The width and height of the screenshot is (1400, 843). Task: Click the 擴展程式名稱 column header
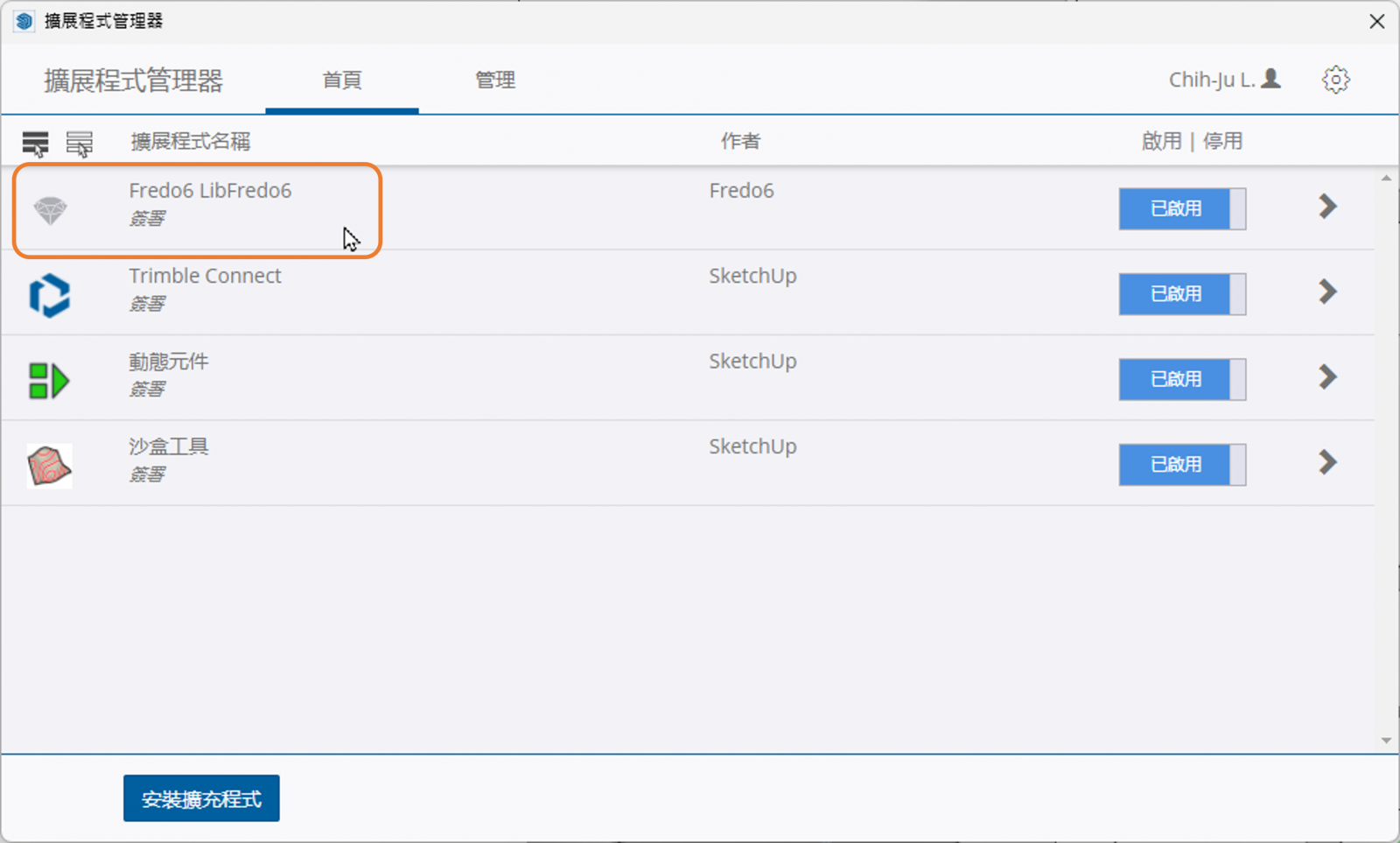click(x=191, y=141)
